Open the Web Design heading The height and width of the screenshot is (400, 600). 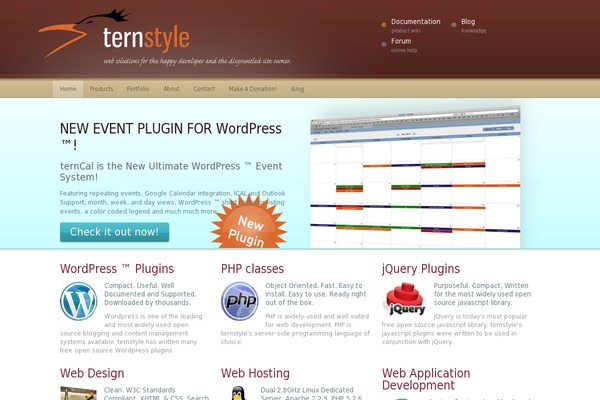click(92, 373)
